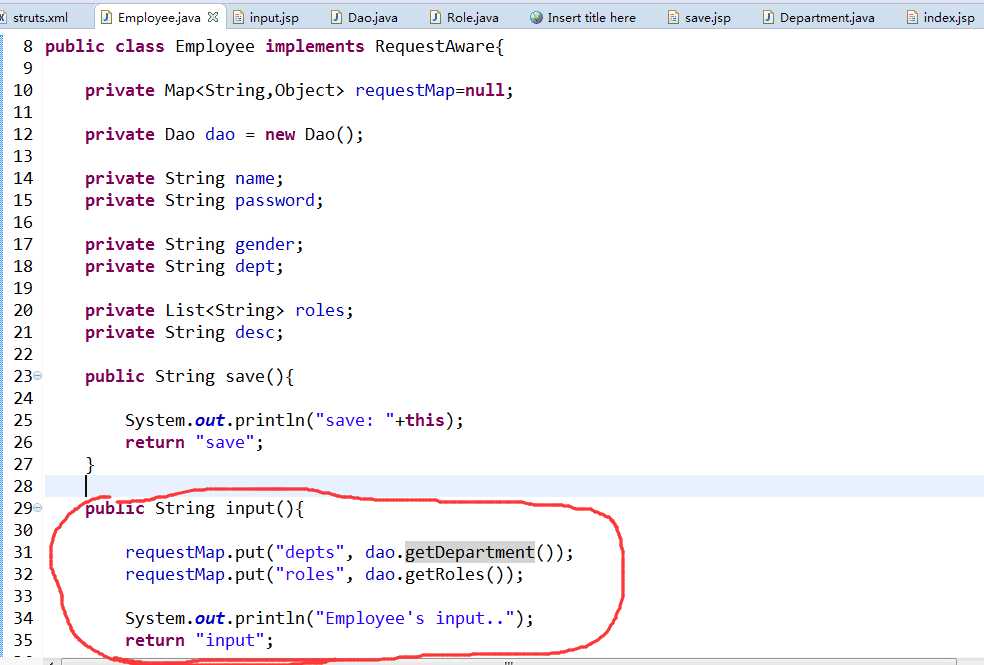
Task: Click the highlighted 'getDepartment' call on line 31
Action: click(470, 552)
